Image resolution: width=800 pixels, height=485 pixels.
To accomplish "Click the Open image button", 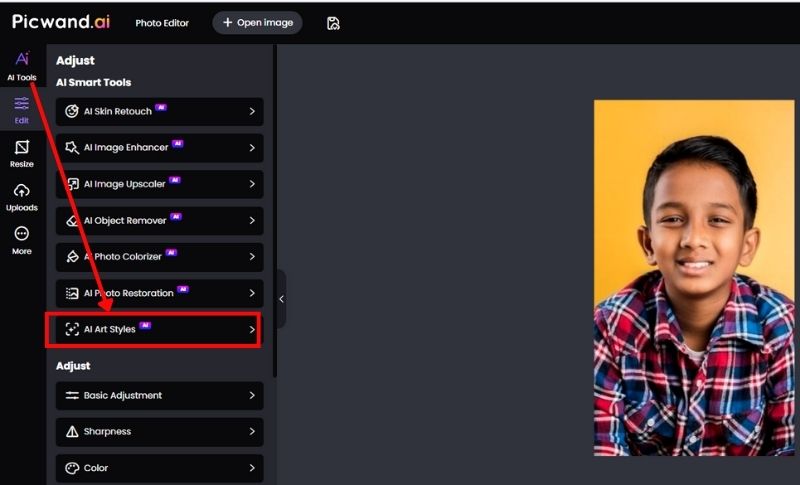I will click(257, 23).
